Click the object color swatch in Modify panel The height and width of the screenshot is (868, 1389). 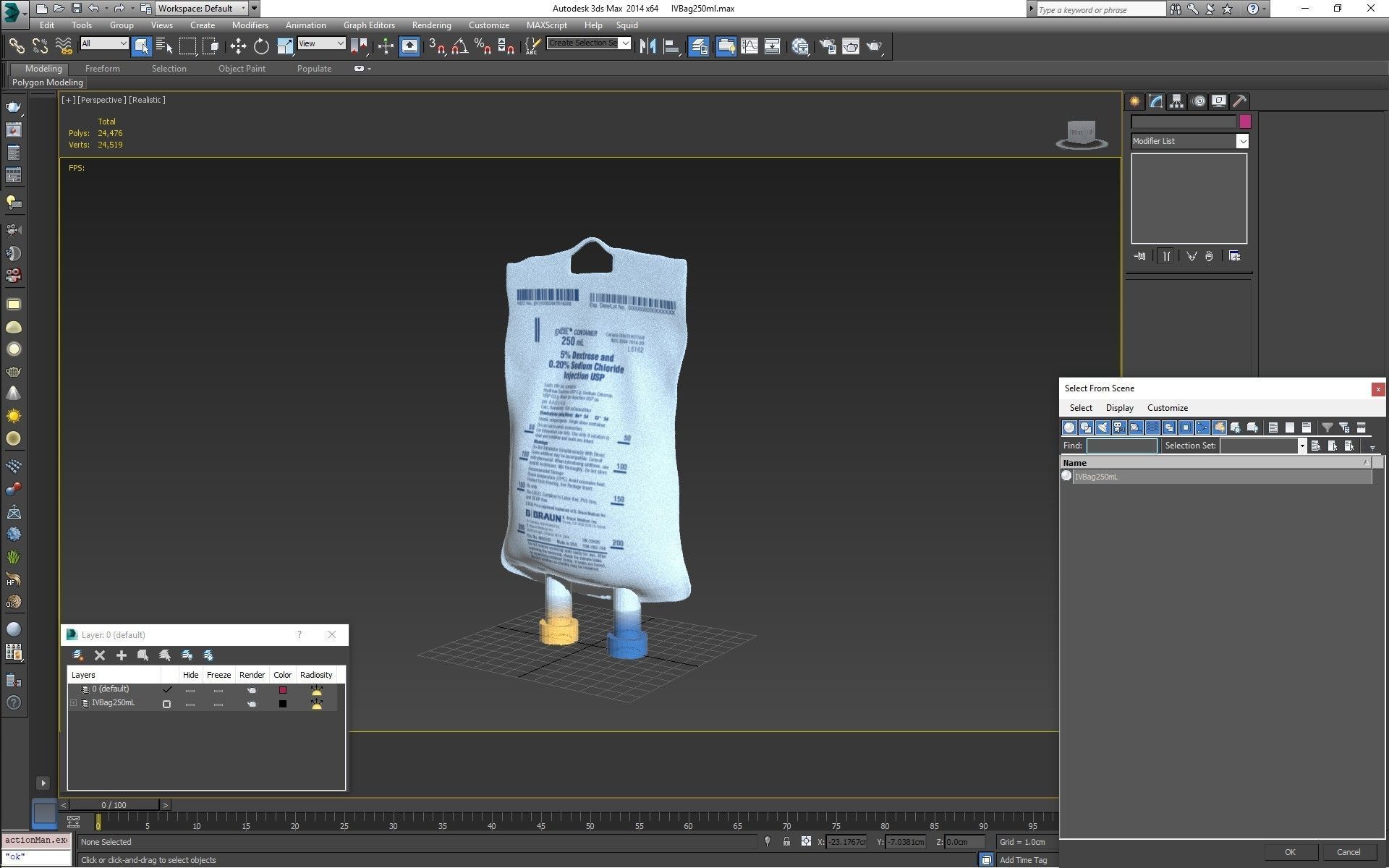[1245, 122]
